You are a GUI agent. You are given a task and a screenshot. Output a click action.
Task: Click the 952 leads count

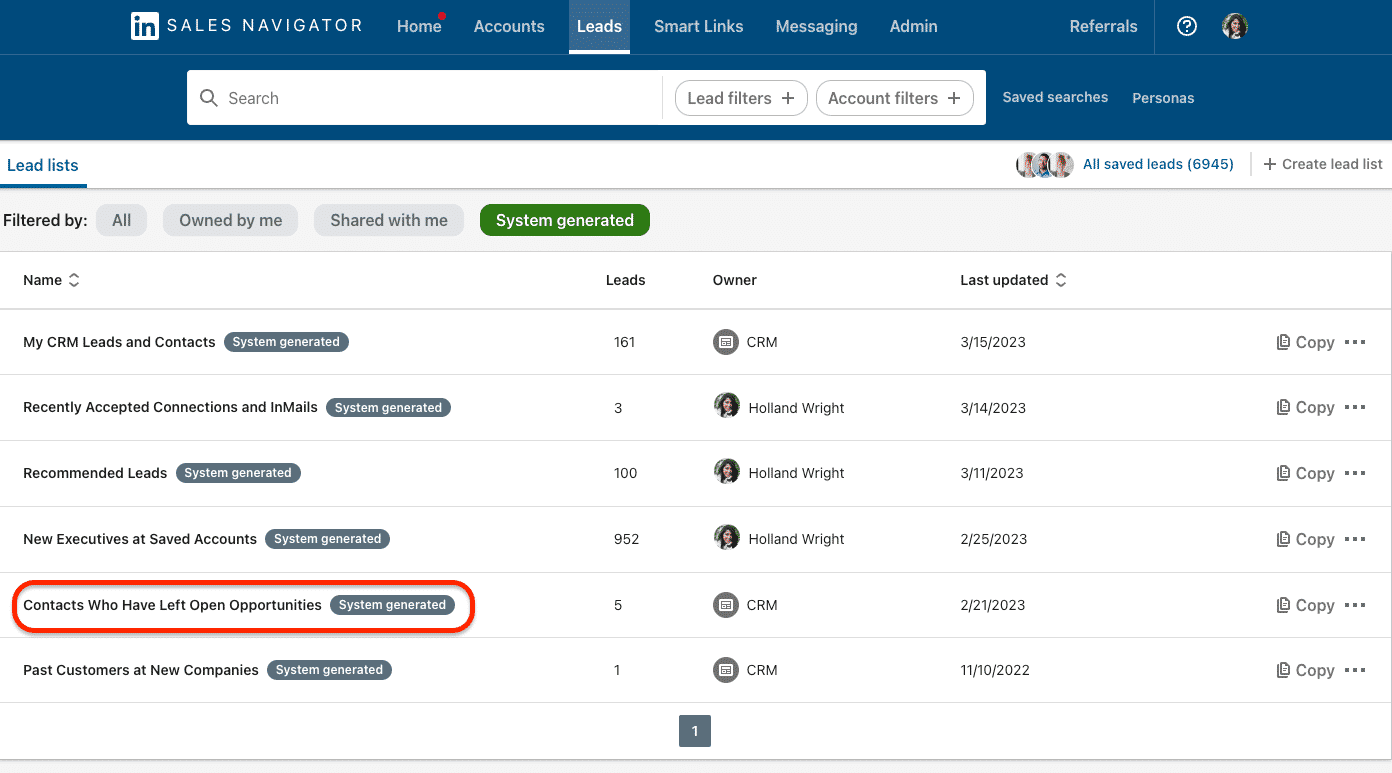point(626,539)
